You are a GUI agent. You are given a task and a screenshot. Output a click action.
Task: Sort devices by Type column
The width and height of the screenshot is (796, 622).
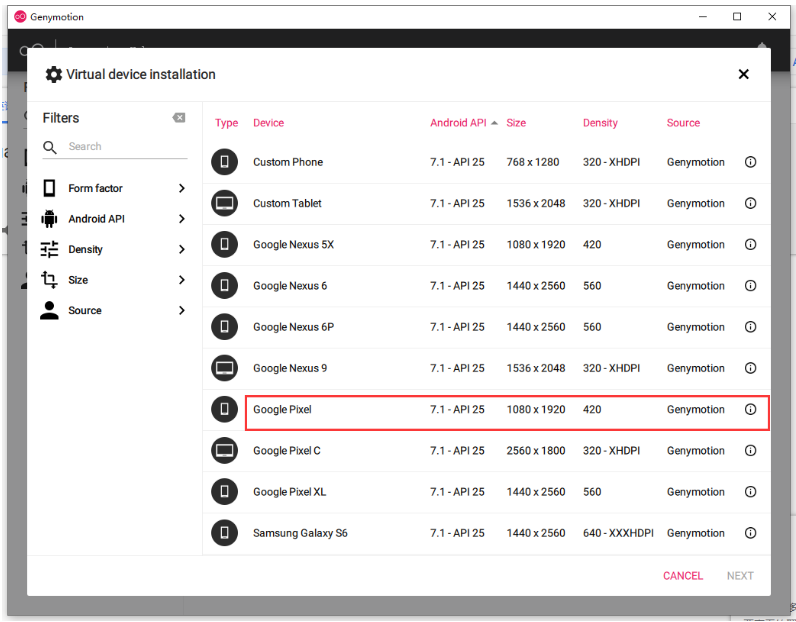[226, 123]
